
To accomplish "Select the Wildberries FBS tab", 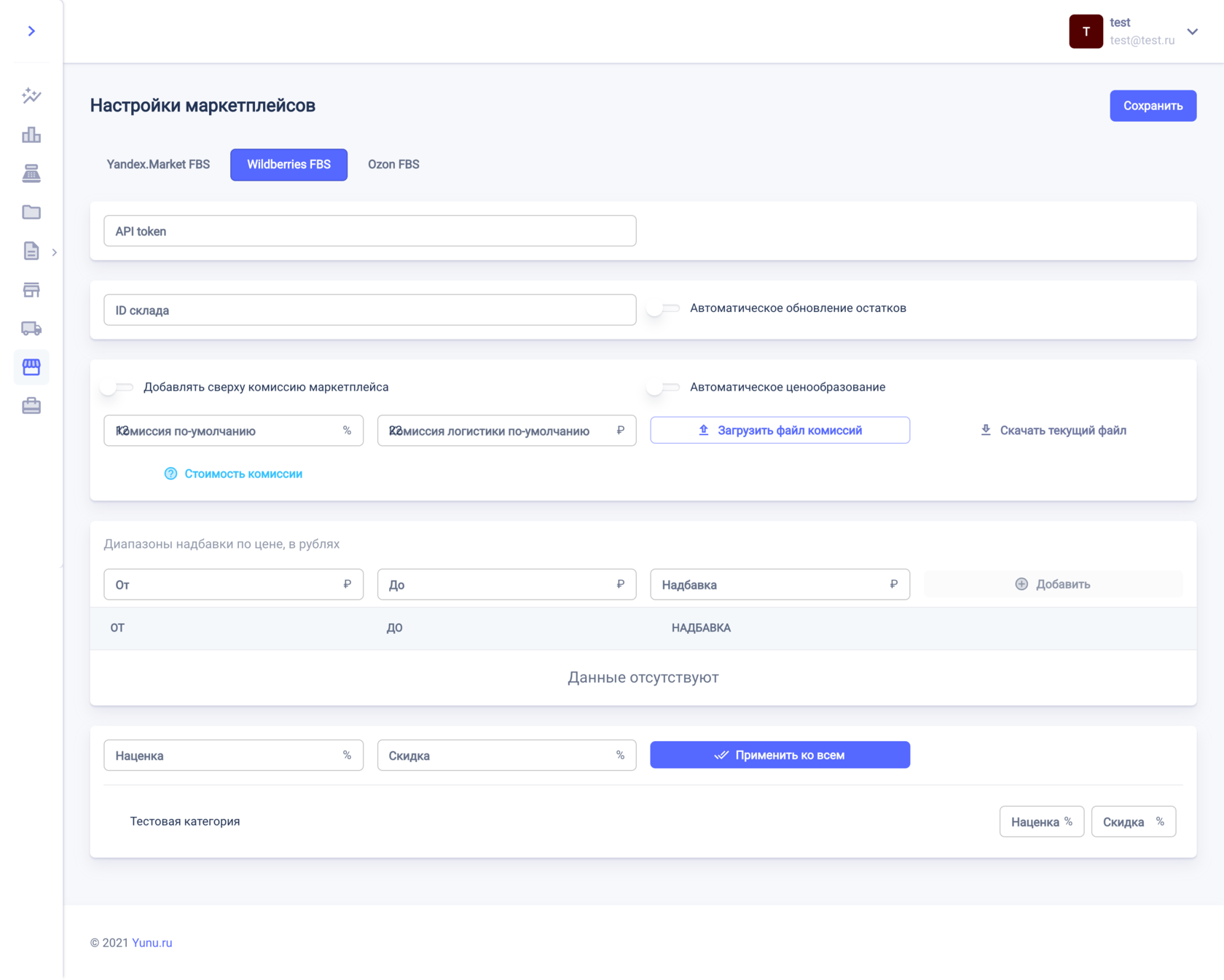I will click(x=289, y=165).
